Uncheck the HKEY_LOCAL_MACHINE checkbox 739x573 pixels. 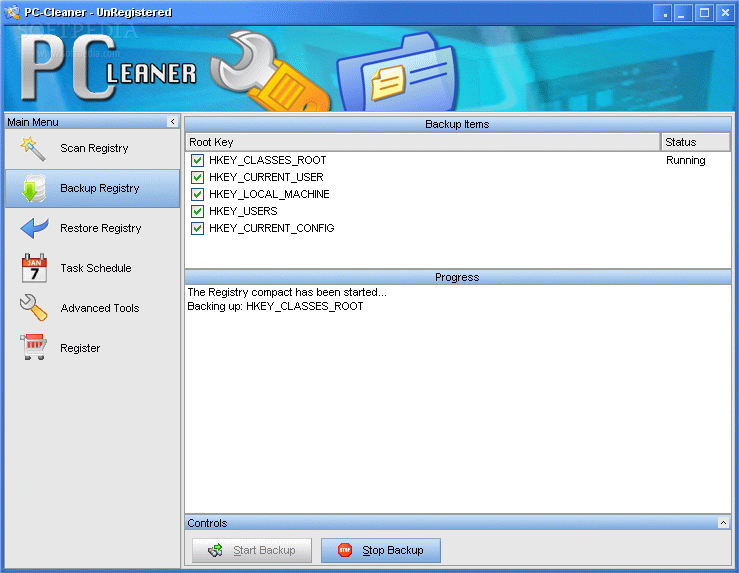point(197,194)
